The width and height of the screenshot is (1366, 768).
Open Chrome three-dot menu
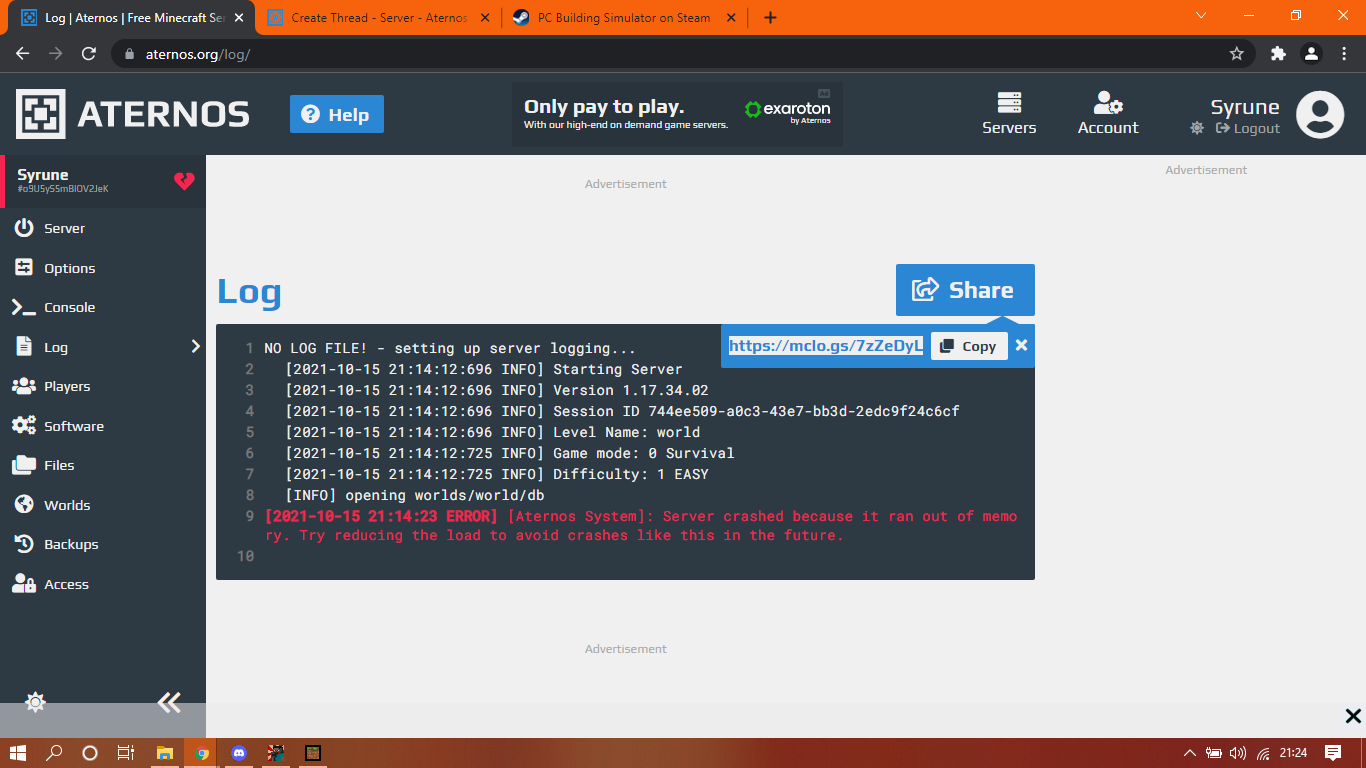(1343, 54)
